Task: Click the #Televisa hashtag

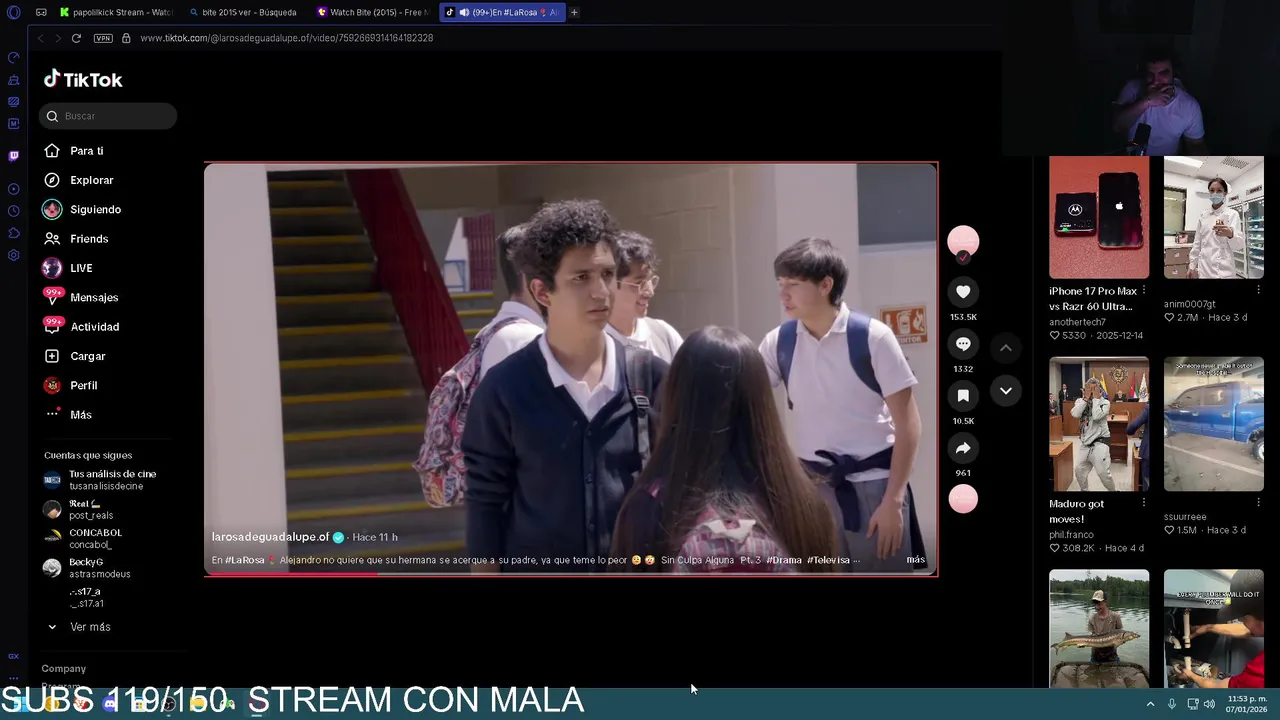Action: (828, 560)
